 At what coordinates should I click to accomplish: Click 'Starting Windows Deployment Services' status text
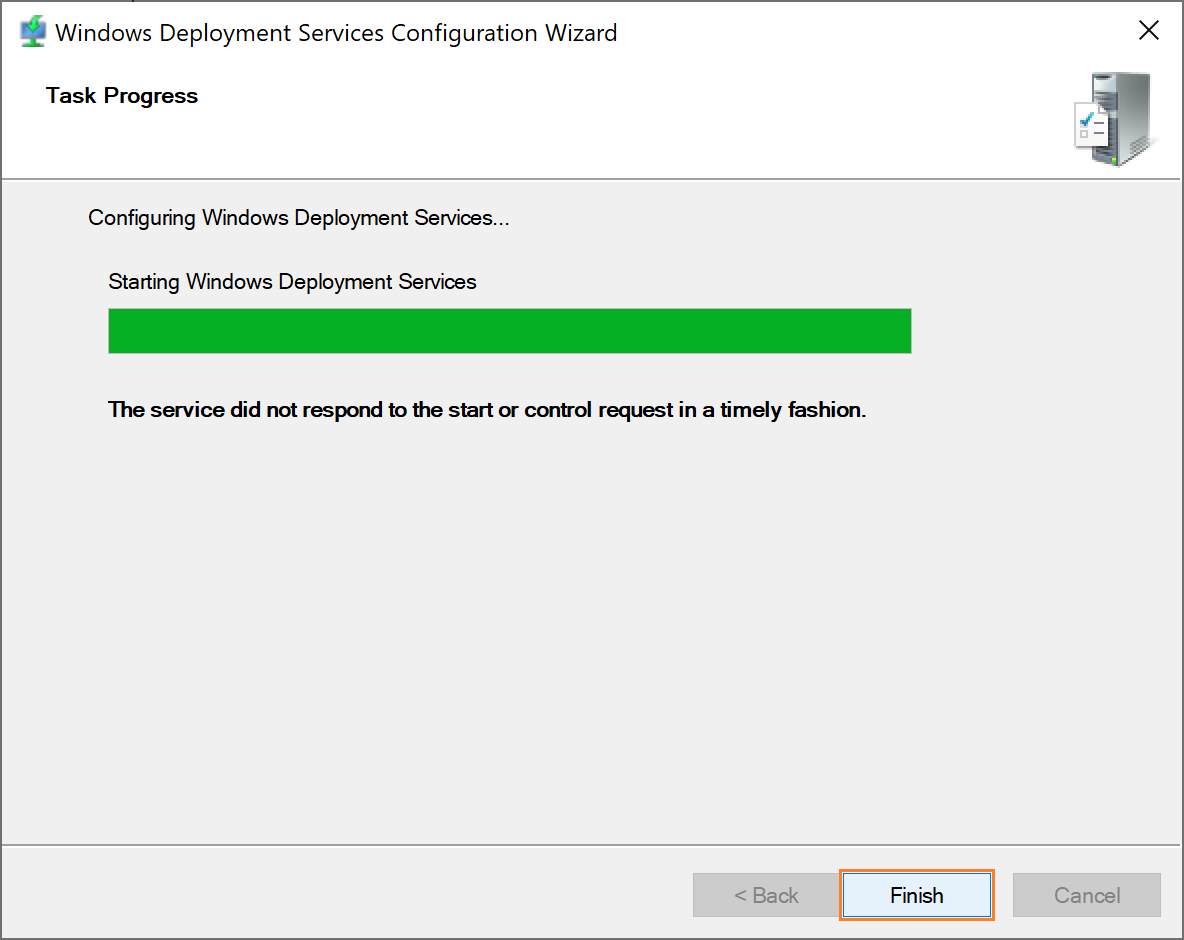[292, 282]
